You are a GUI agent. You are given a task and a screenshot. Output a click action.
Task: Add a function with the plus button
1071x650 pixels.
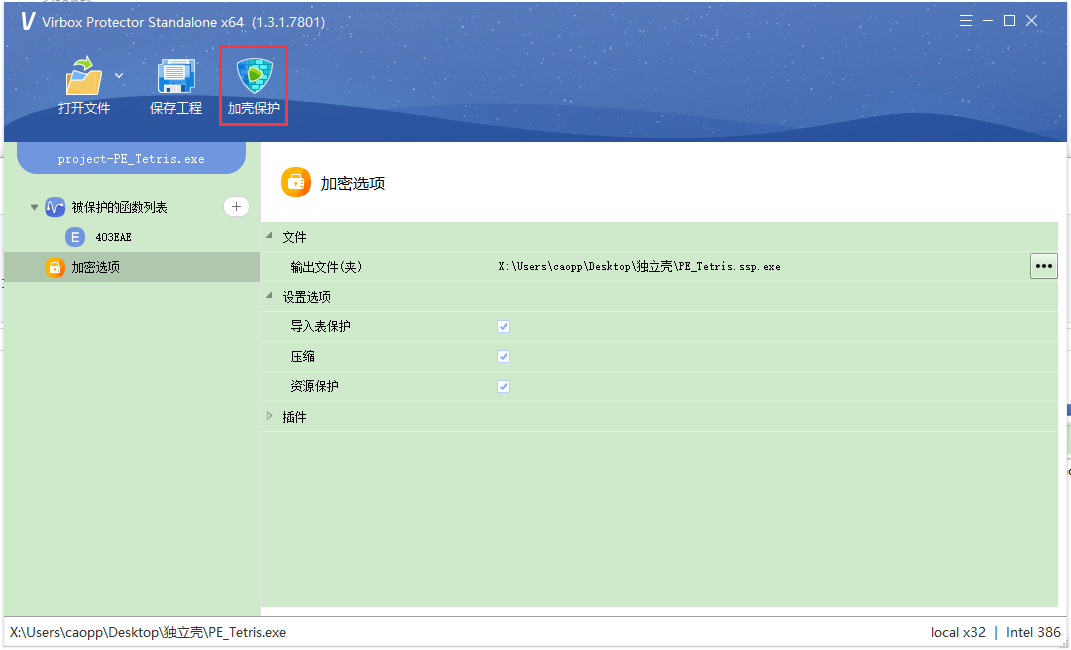click(235, 207)
